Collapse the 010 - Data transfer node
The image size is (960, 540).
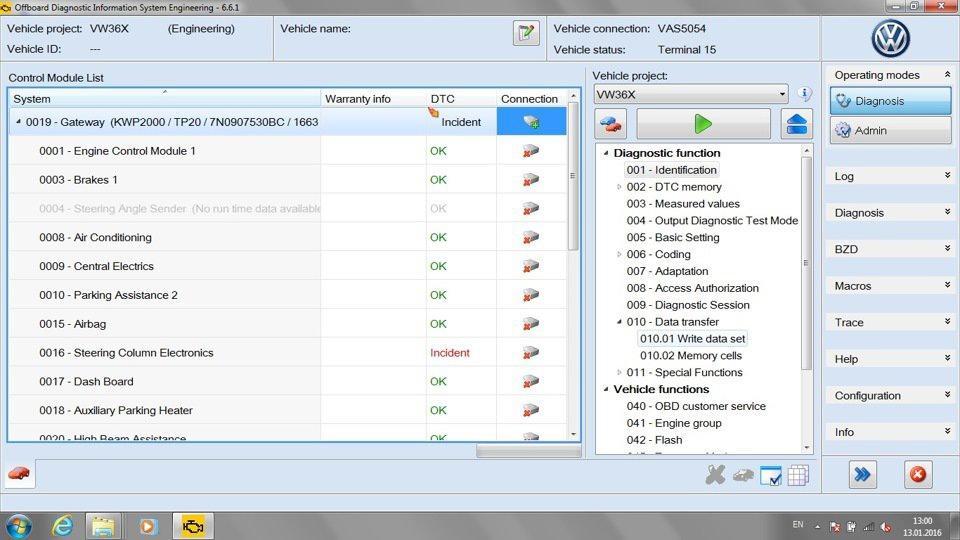click(x=619, y=321)
